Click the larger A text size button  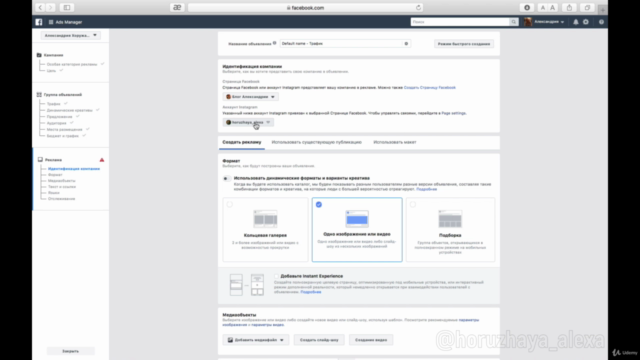point(553,7)
